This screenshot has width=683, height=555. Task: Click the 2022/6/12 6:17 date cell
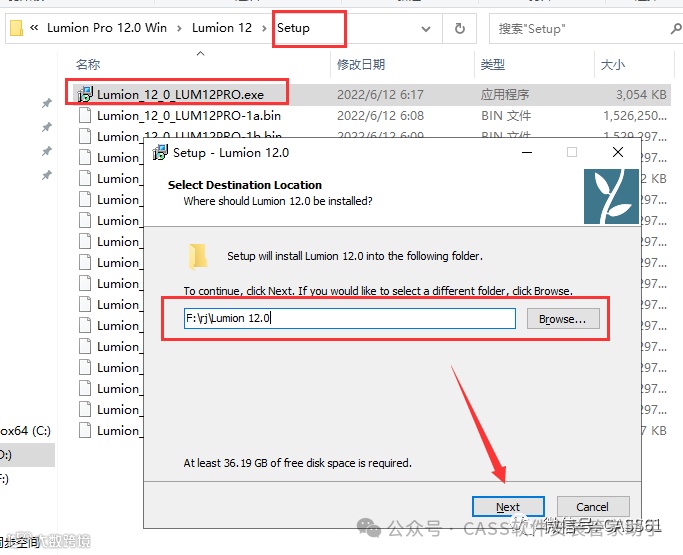click(x=380, y=95)
